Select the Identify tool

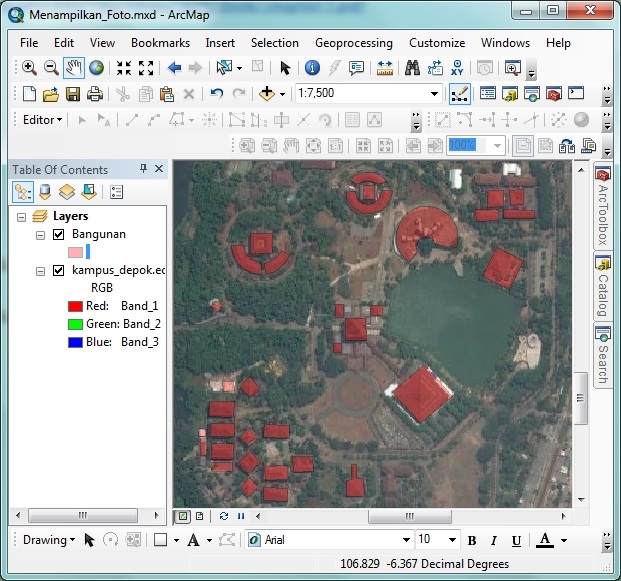pos(311,68)
